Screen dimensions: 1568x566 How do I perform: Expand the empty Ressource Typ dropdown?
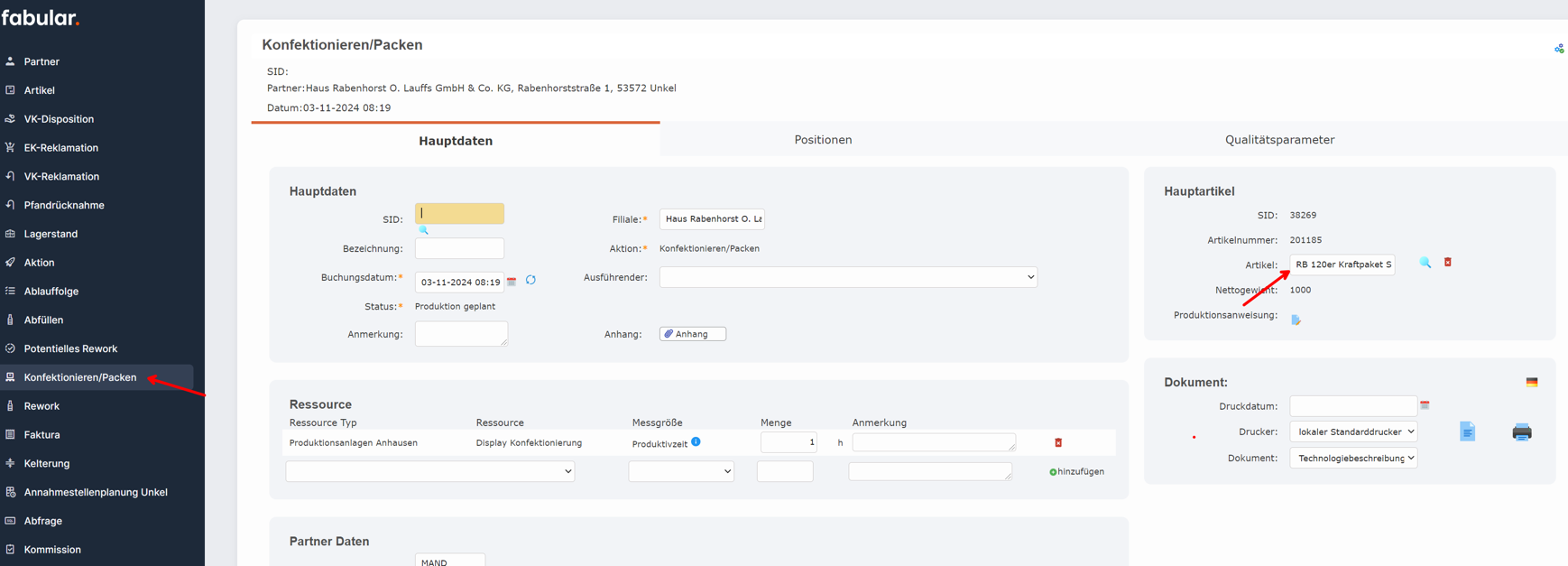point(429,471)
